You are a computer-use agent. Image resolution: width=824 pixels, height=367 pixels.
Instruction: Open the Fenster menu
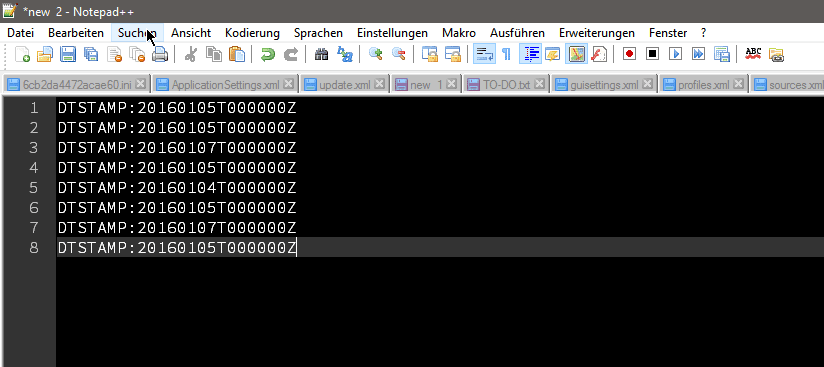tap(668, 33)
